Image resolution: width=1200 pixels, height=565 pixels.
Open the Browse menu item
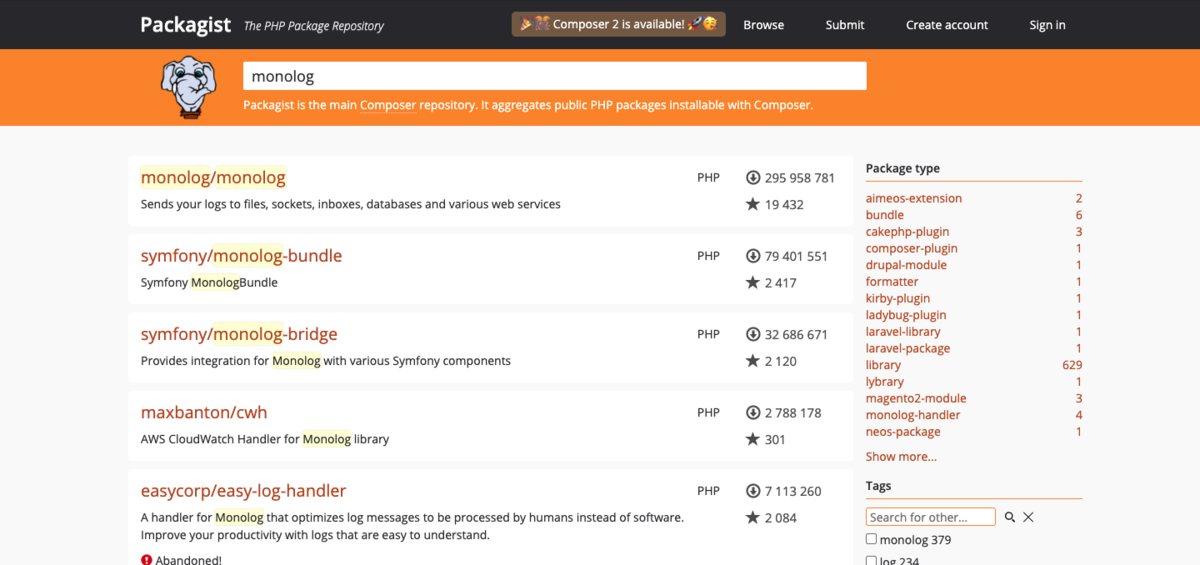click(x=763, y=25)
